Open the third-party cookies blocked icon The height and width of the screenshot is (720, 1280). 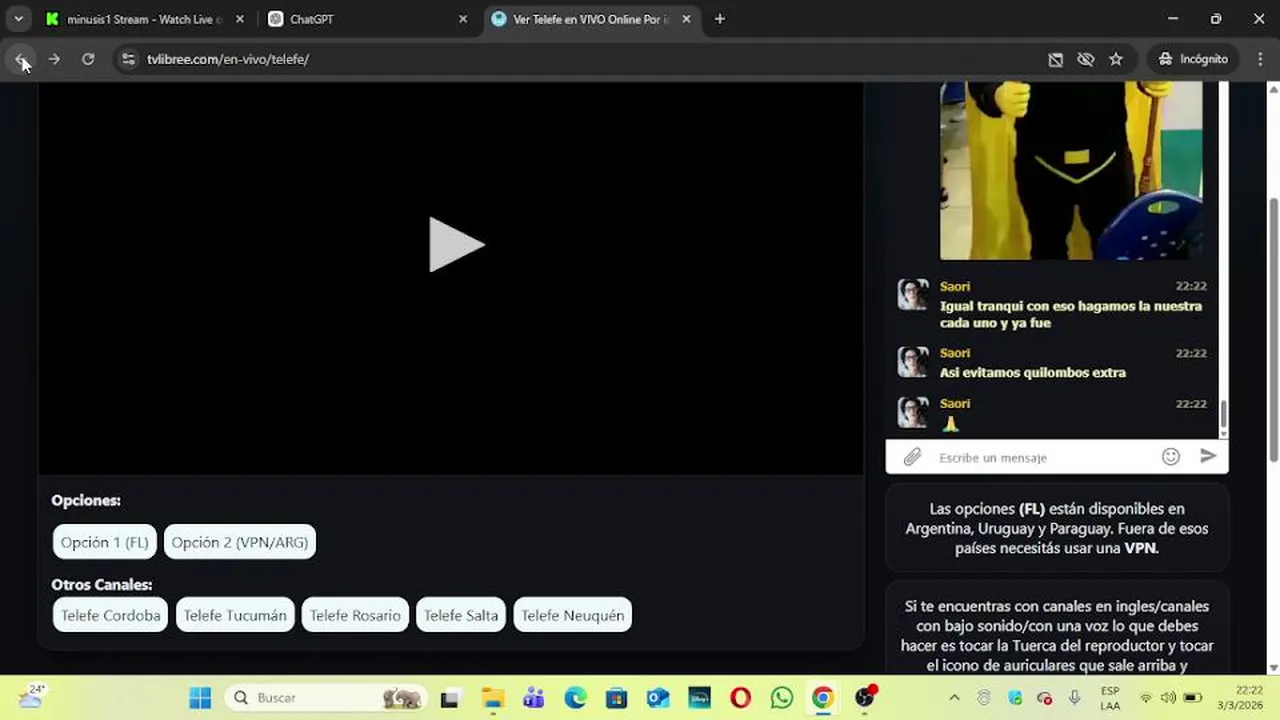point(1055,59)
